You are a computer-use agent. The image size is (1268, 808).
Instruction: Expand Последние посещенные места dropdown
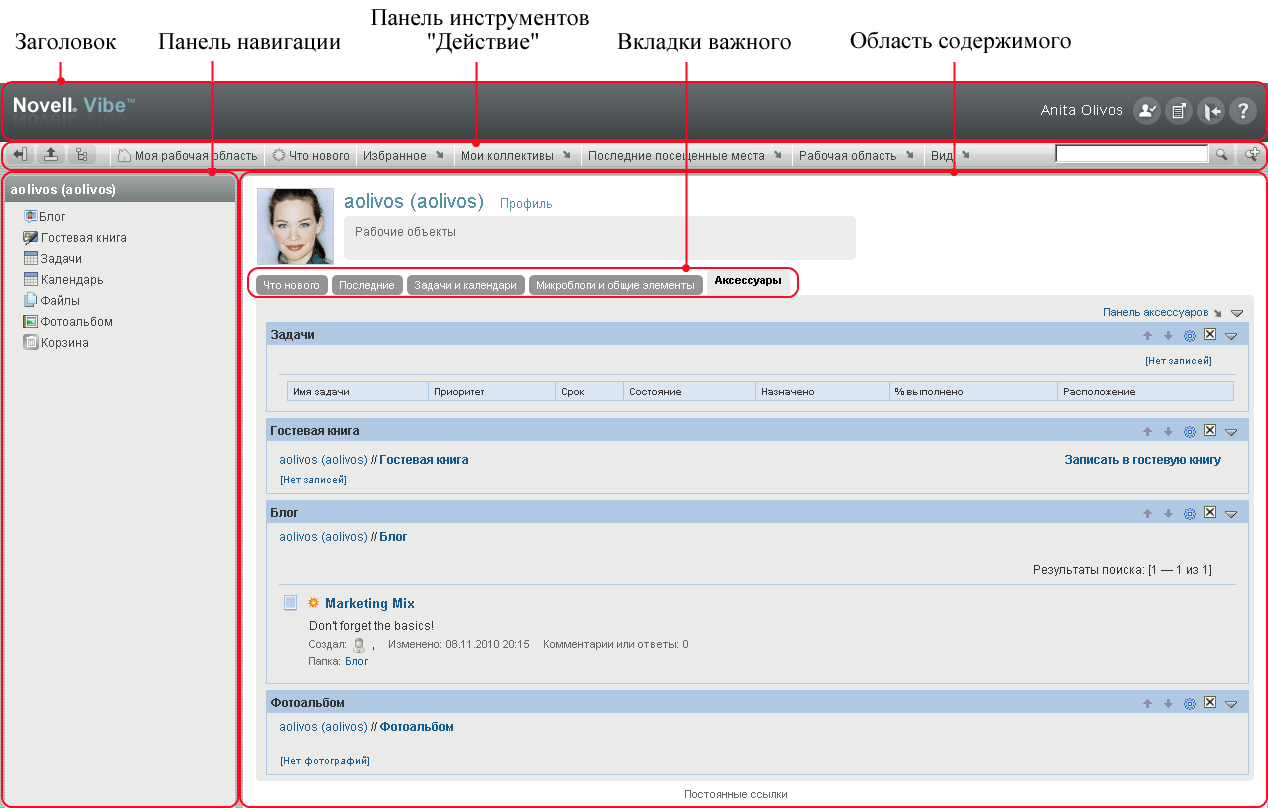click(685, 156)
